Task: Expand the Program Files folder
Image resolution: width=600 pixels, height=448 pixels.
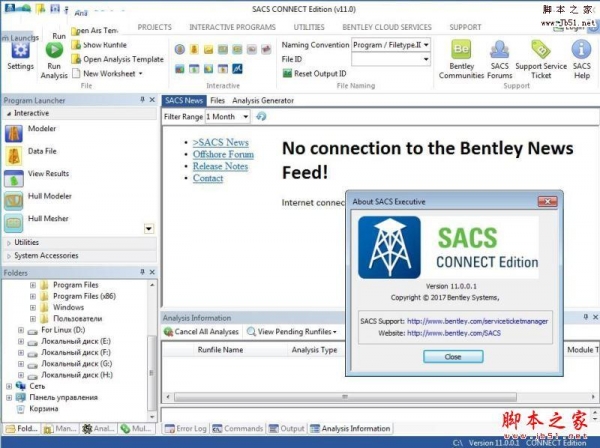Action: pyautogui.click(x=33, y=285)
